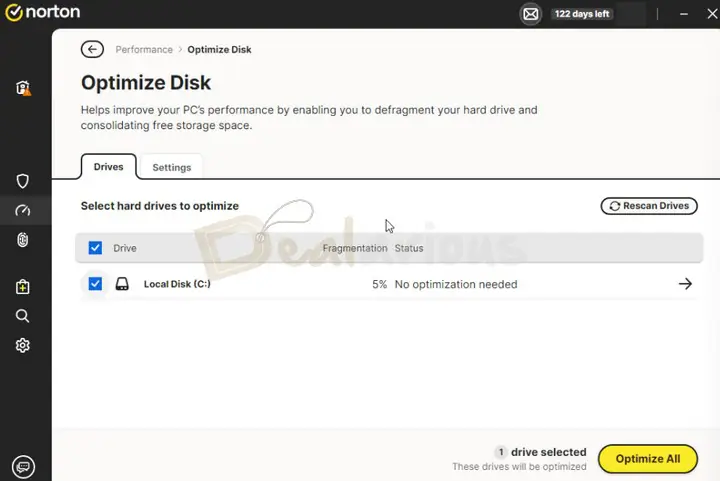Screen dimensions: 720x481
Task: Click the 5% fragmentation value
Action: tap(379, 285)
